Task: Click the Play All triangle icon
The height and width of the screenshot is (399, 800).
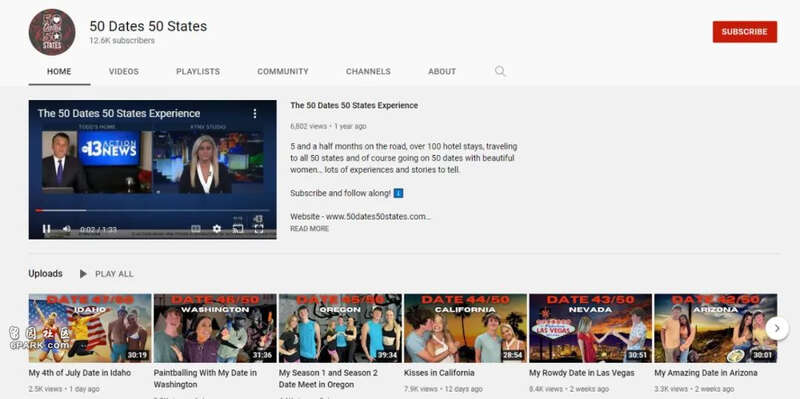Action: (83, 274)
